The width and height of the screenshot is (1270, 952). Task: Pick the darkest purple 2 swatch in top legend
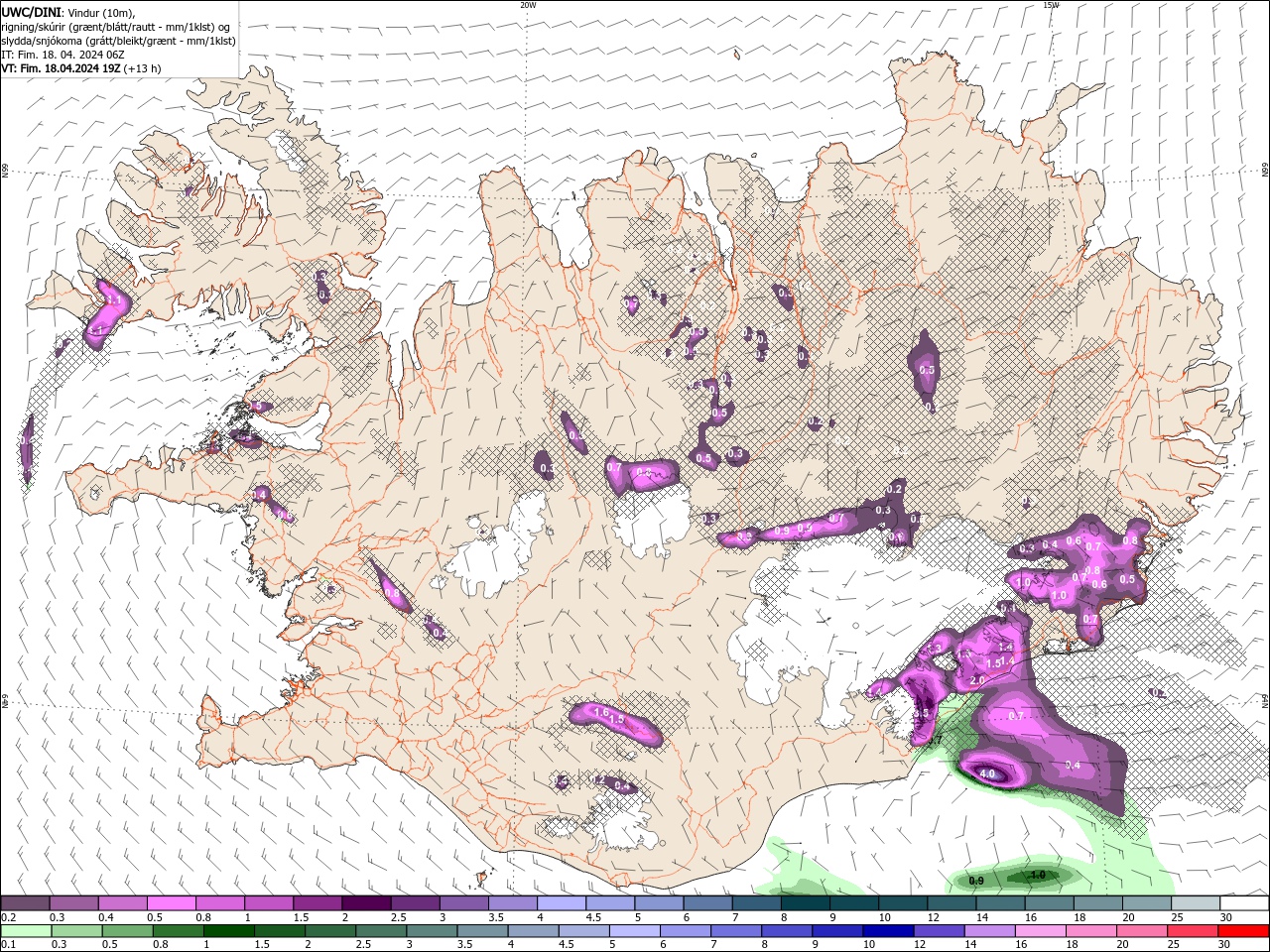point(366,903)
